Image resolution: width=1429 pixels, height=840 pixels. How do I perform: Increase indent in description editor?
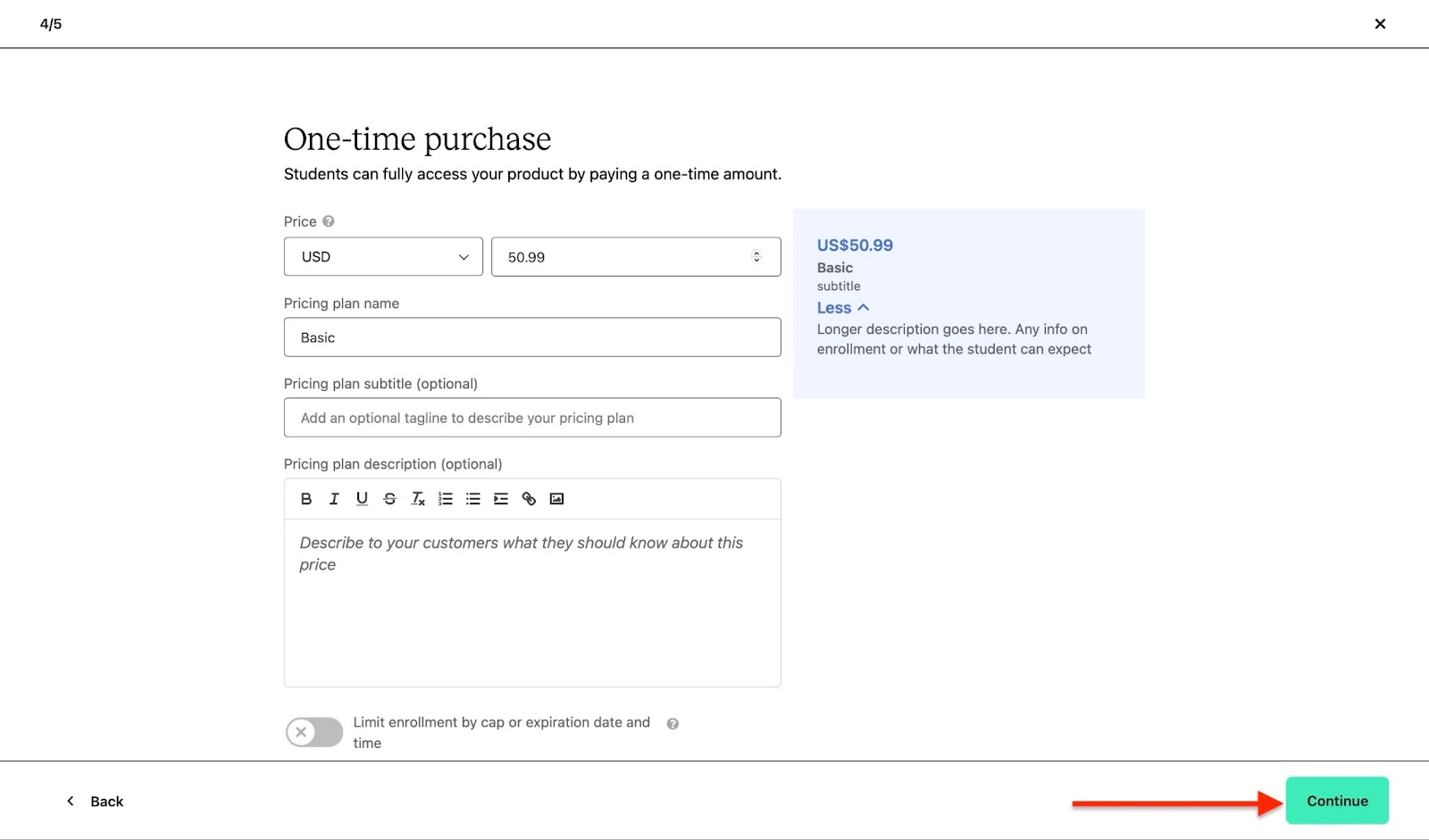point(501,499)
